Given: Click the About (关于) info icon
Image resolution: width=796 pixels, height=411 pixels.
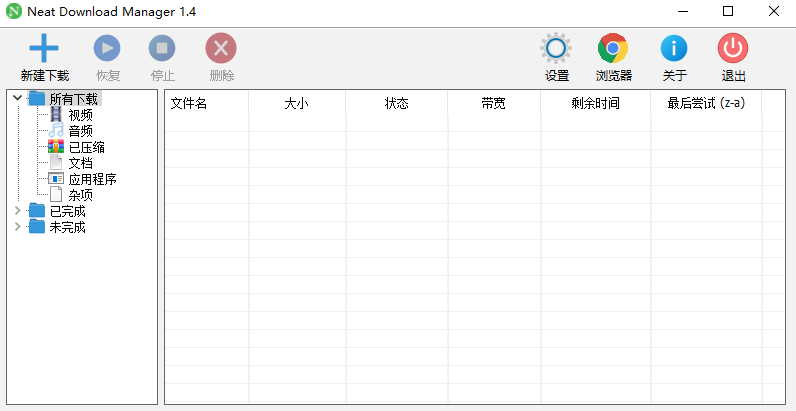Looking at the screenshot, I should [674, 48].
